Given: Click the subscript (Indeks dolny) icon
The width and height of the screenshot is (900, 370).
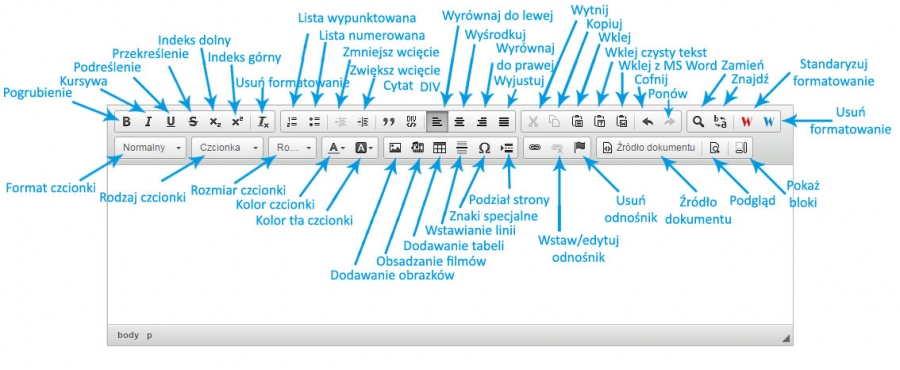Looking at the screenshot, I should coord(215,122).
